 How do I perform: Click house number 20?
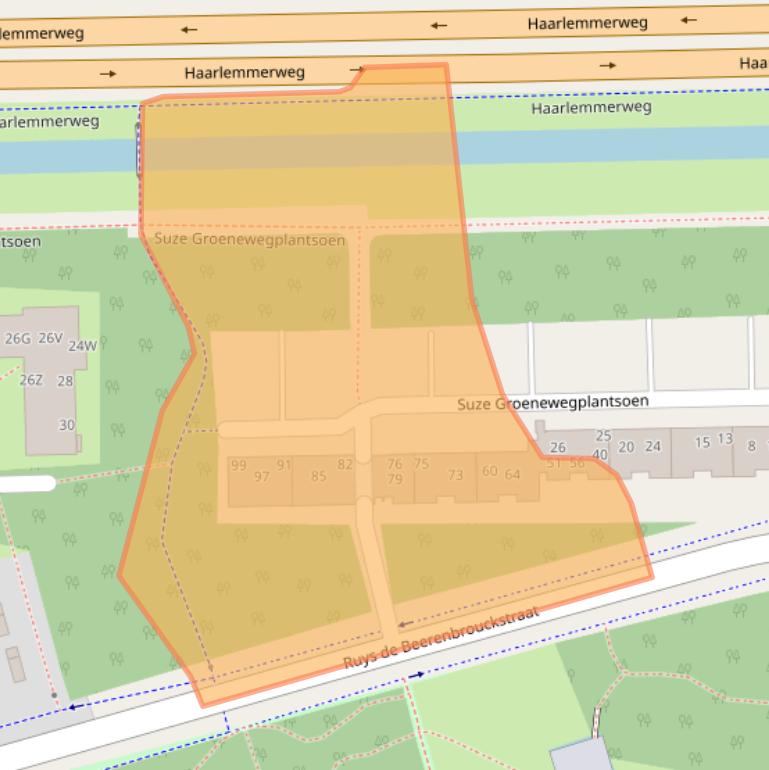pyautogui.click(x=626, y=447)
